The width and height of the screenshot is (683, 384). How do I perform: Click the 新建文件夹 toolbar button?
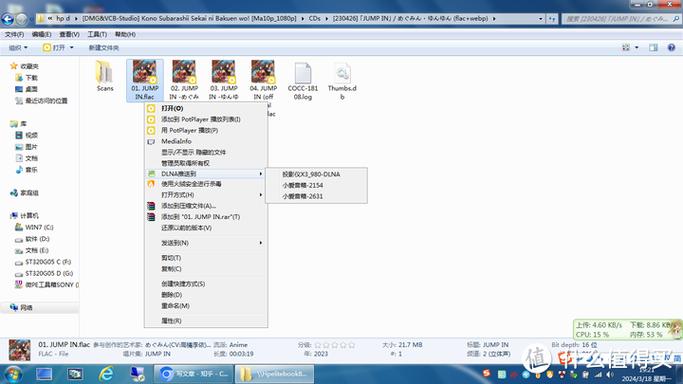(x=104, y=47)
